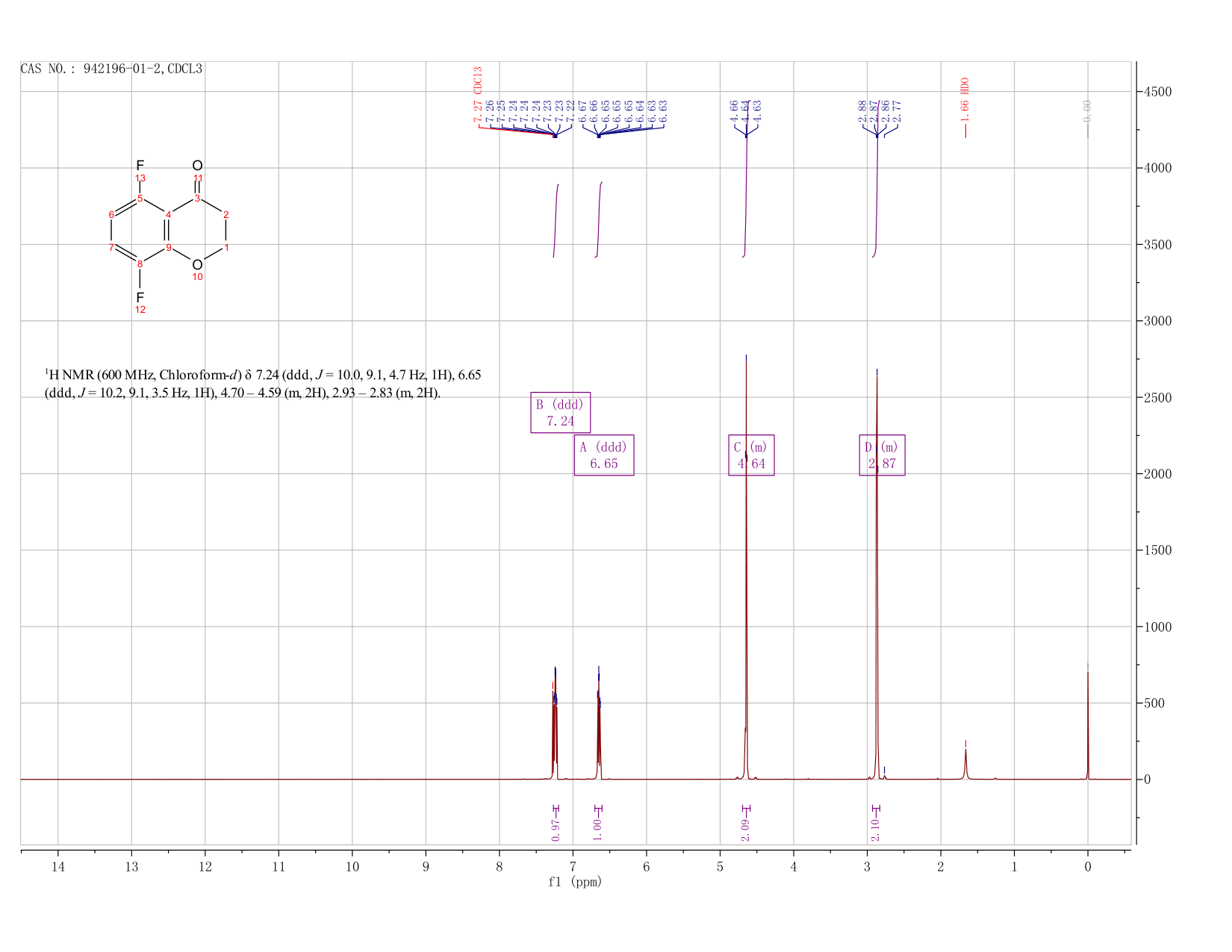Click the 1 tick label on ppm axis
Viewport: 1232px width, 952px height.
[x=1014, y=867]
